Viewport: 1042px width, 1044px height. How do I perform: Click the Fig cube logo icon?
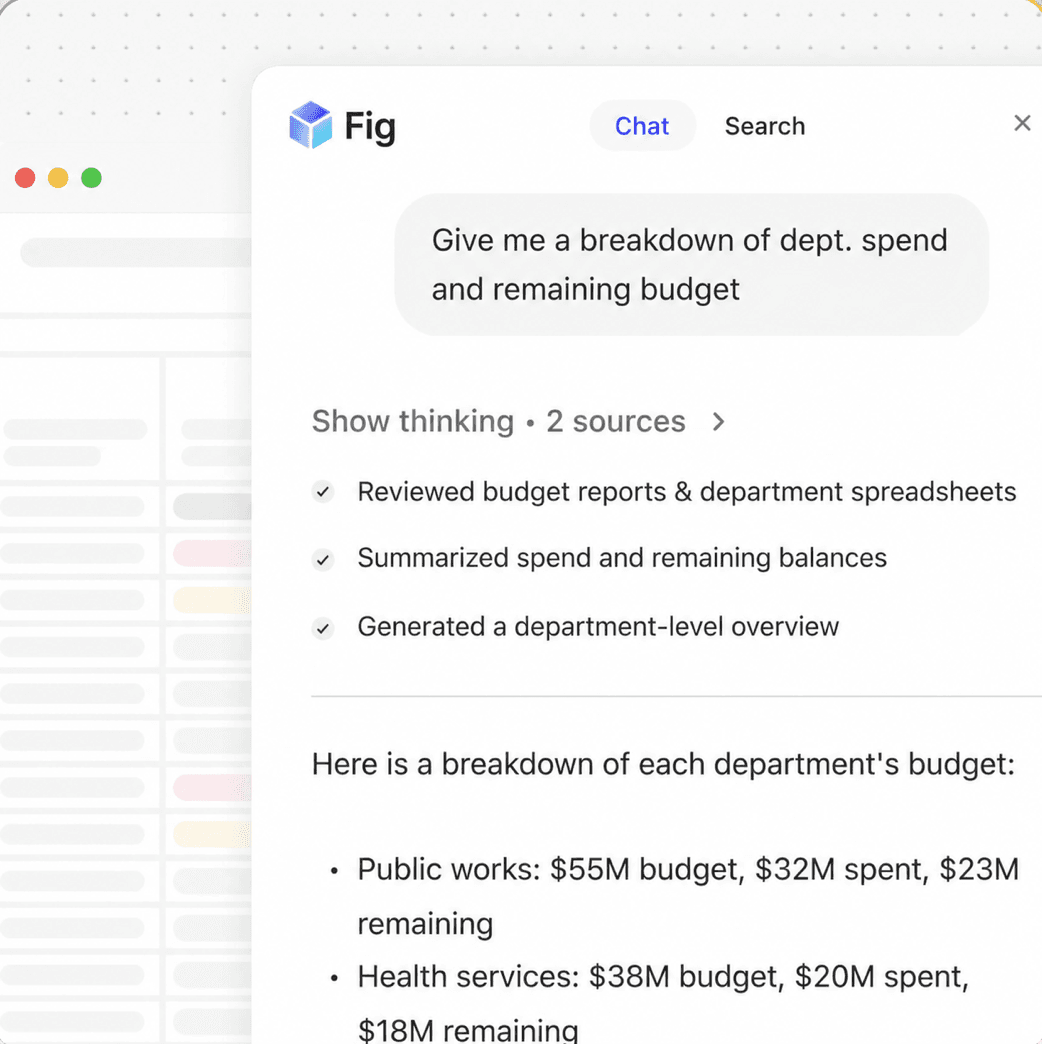[310, 125]
